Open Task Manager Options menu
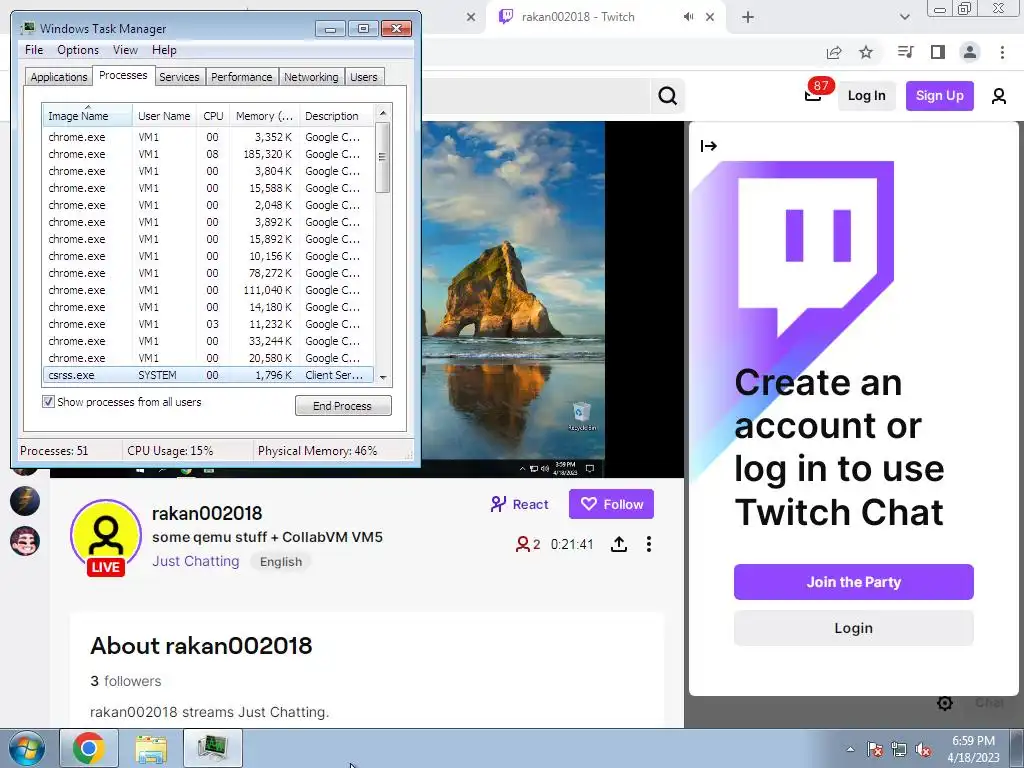 tap(78, 50)
